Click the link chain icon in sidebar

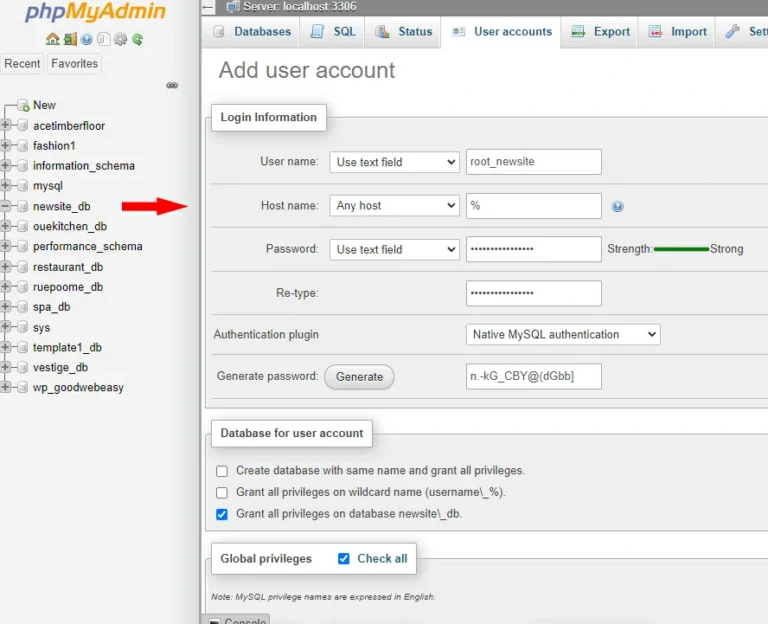pyautogui.click(x=172, y=85)
